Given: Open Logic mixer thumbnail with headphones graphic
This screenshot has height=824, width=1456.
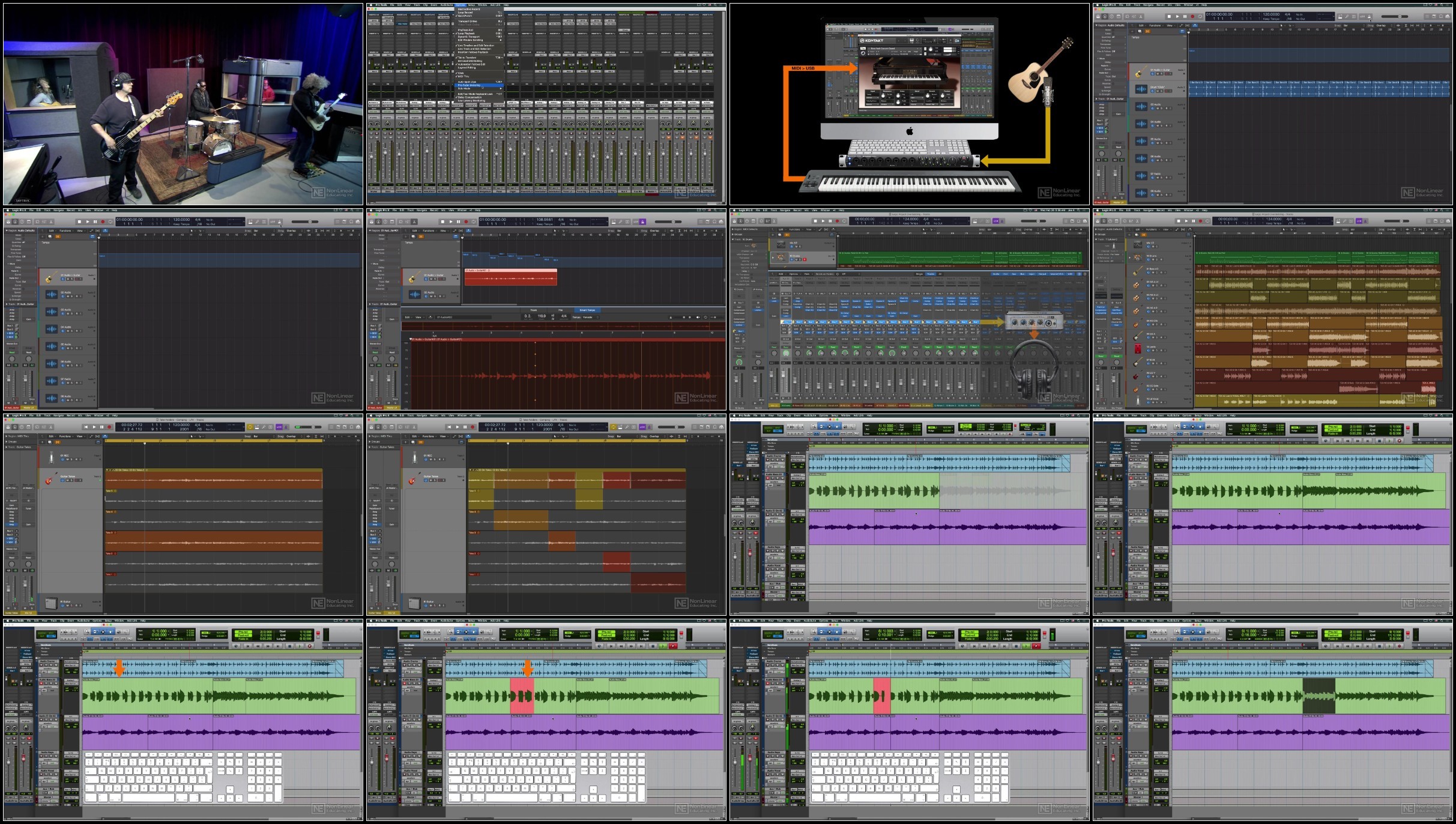Looking at the screenshot, I should 910,309.
